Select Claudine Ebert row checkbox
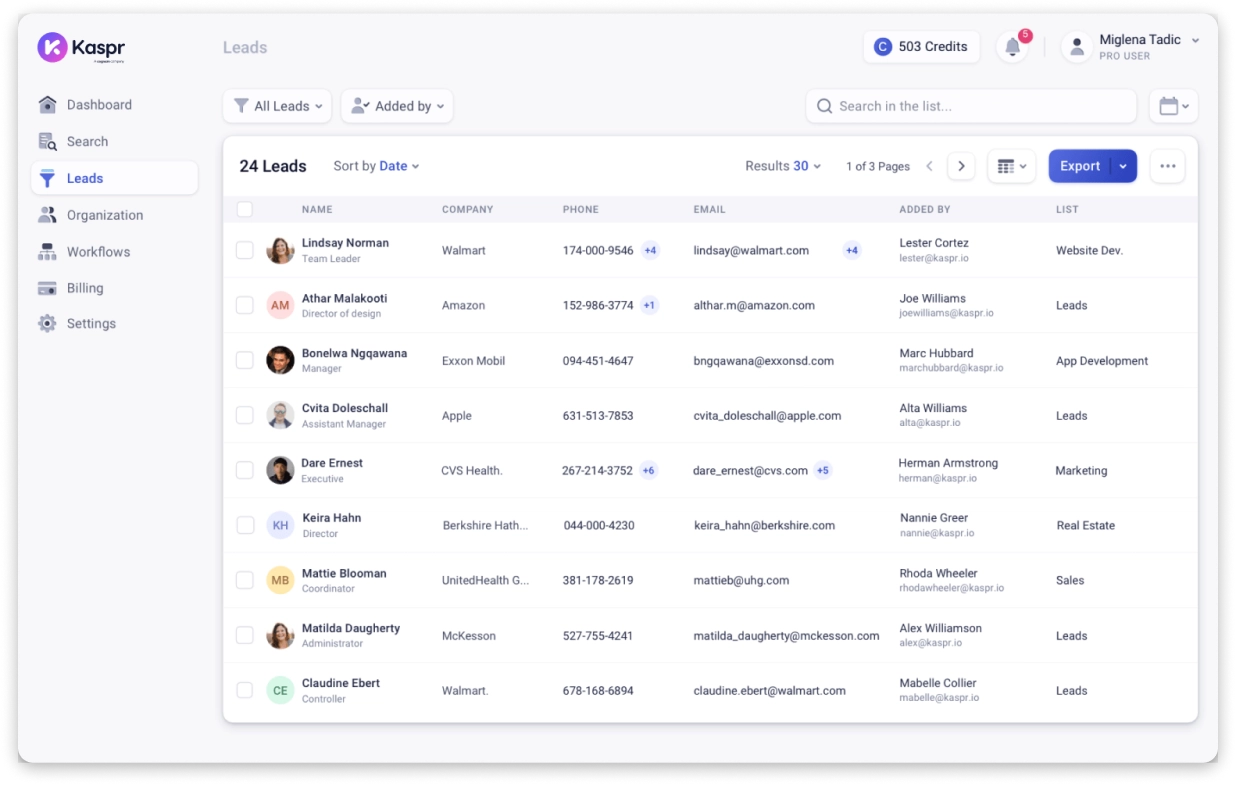Image resolution: width=1236 pixels, height=786 pixels. (245, 690)
